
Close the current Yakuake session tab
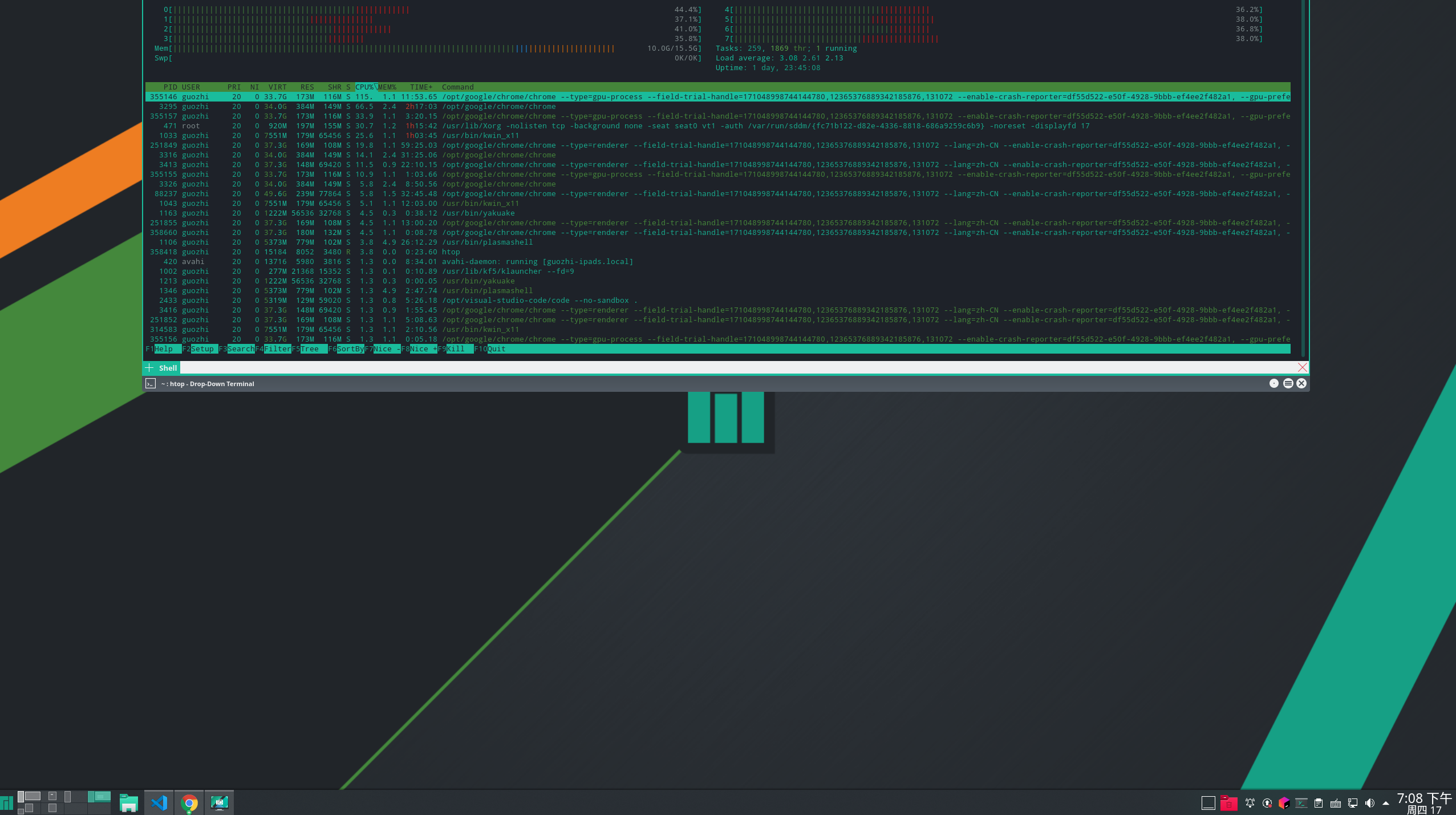(1302, 367)
